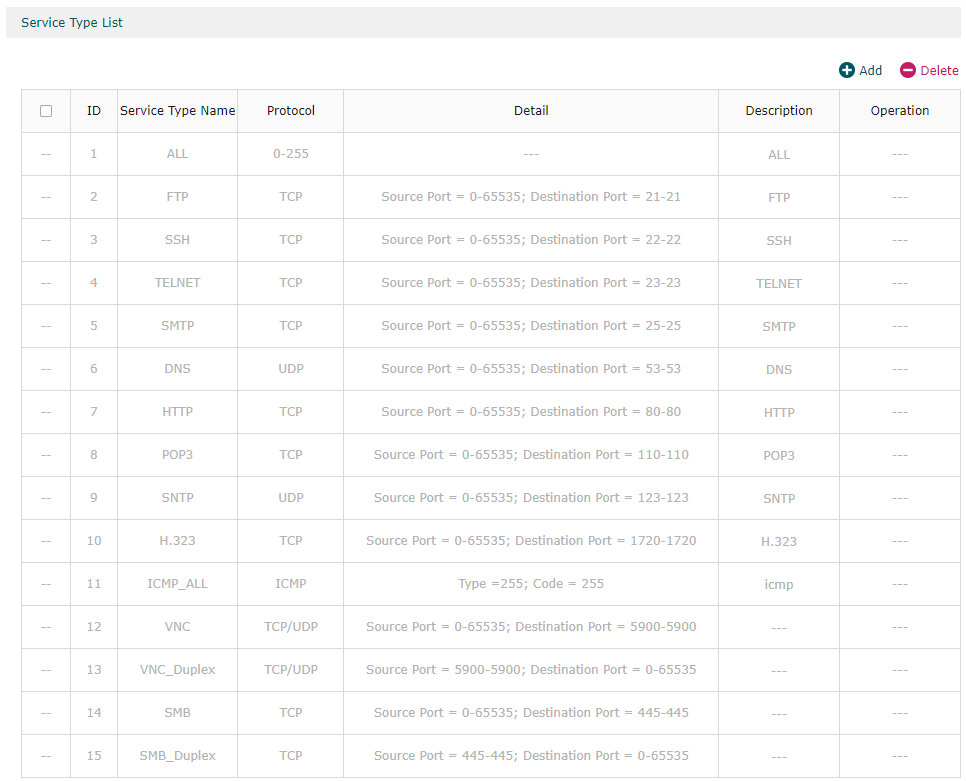Viewport: 966px width, 781px height.
Task: Click the SMB_Duplex service type name
Action: pos(177,756)
